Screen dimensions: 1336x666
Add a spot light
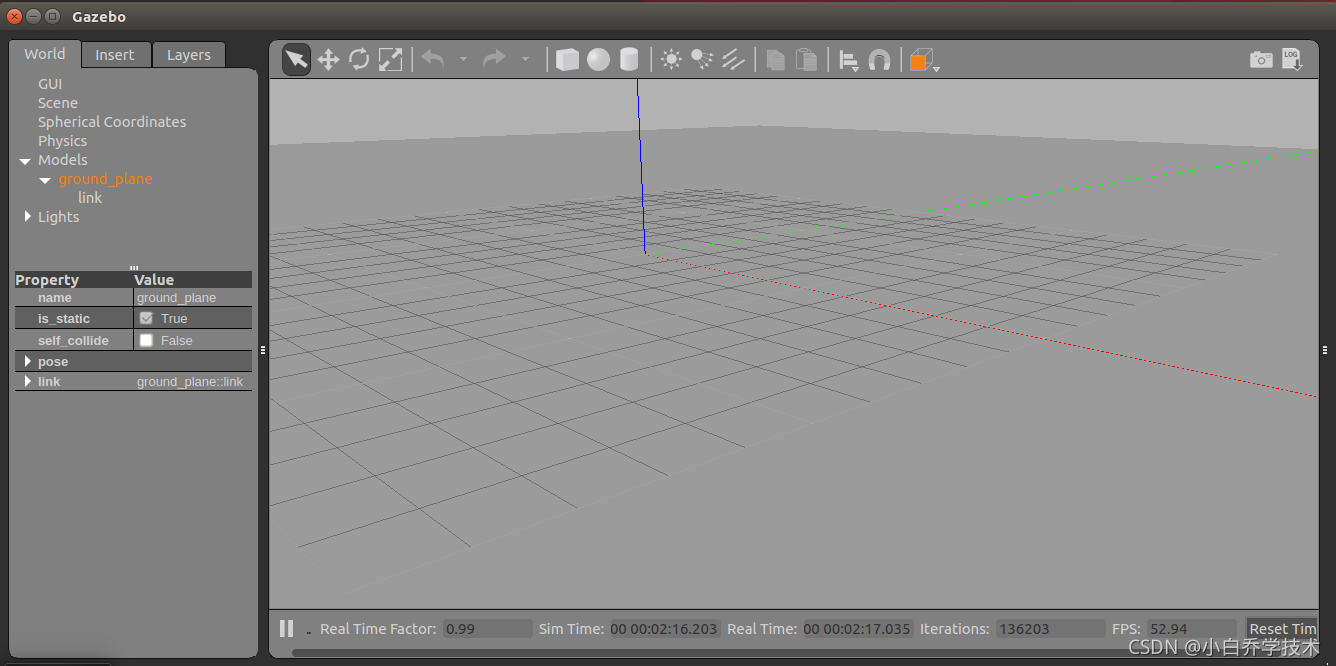coord(702,60)
